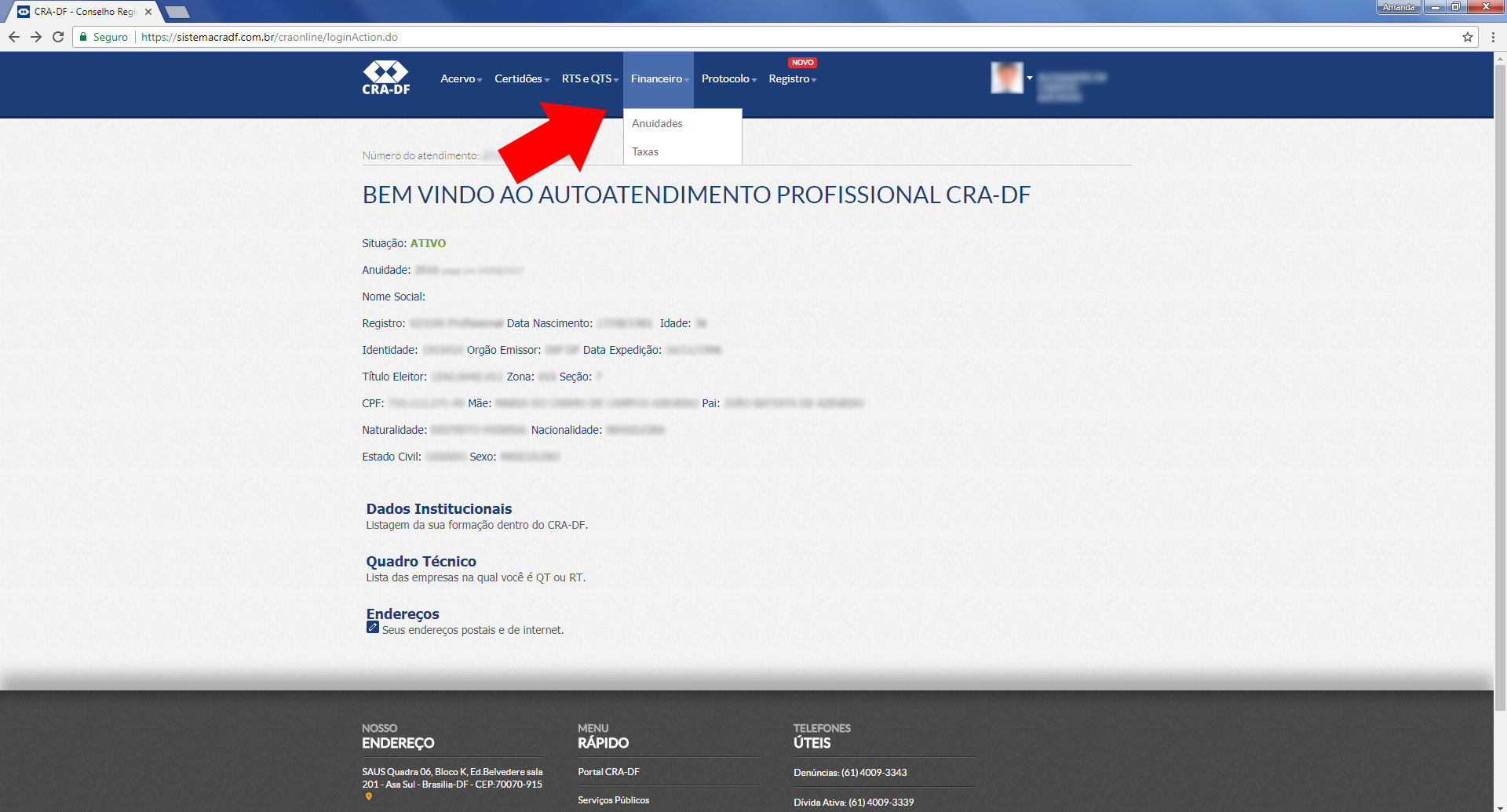
Task: Open the Dados Institucionais link
Action: tap(439, 509)
